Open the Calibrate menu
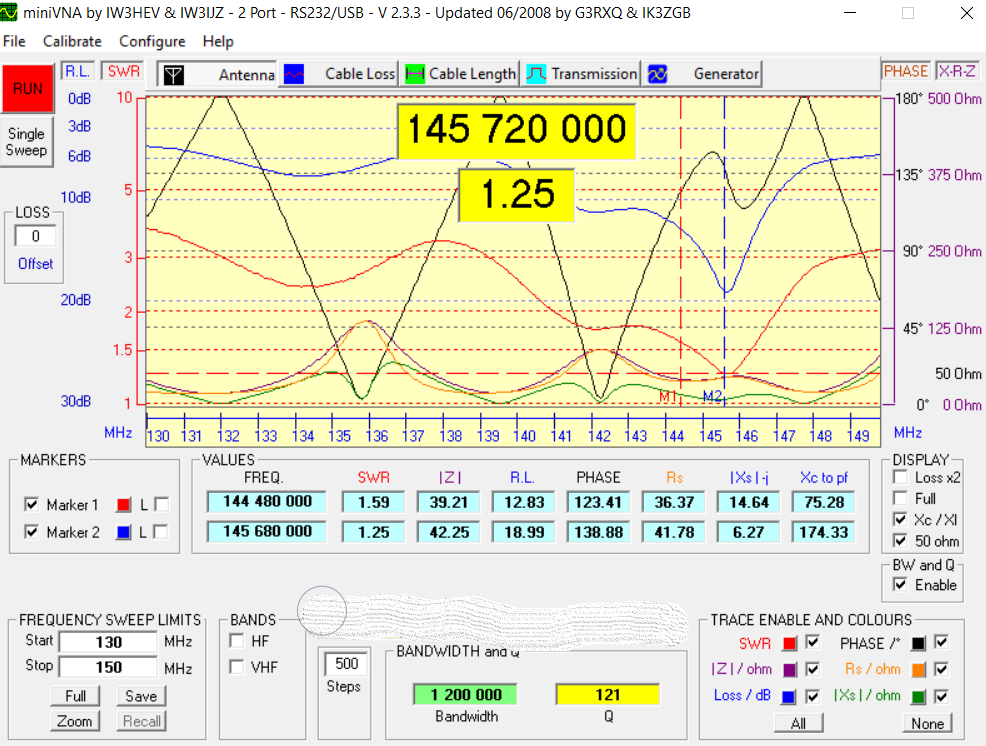 point(72,41)
